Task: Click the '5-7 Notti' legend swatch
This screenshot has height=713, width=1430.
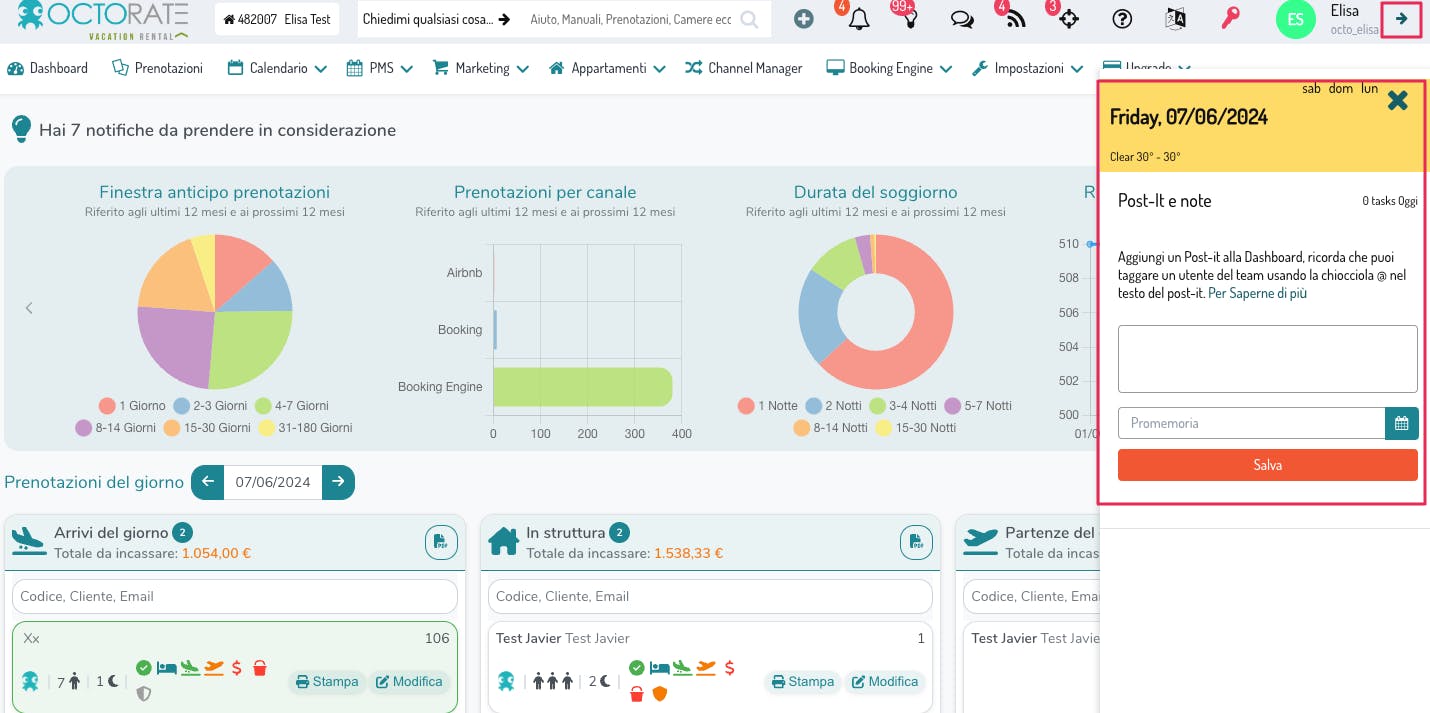Action: (954, 406)
